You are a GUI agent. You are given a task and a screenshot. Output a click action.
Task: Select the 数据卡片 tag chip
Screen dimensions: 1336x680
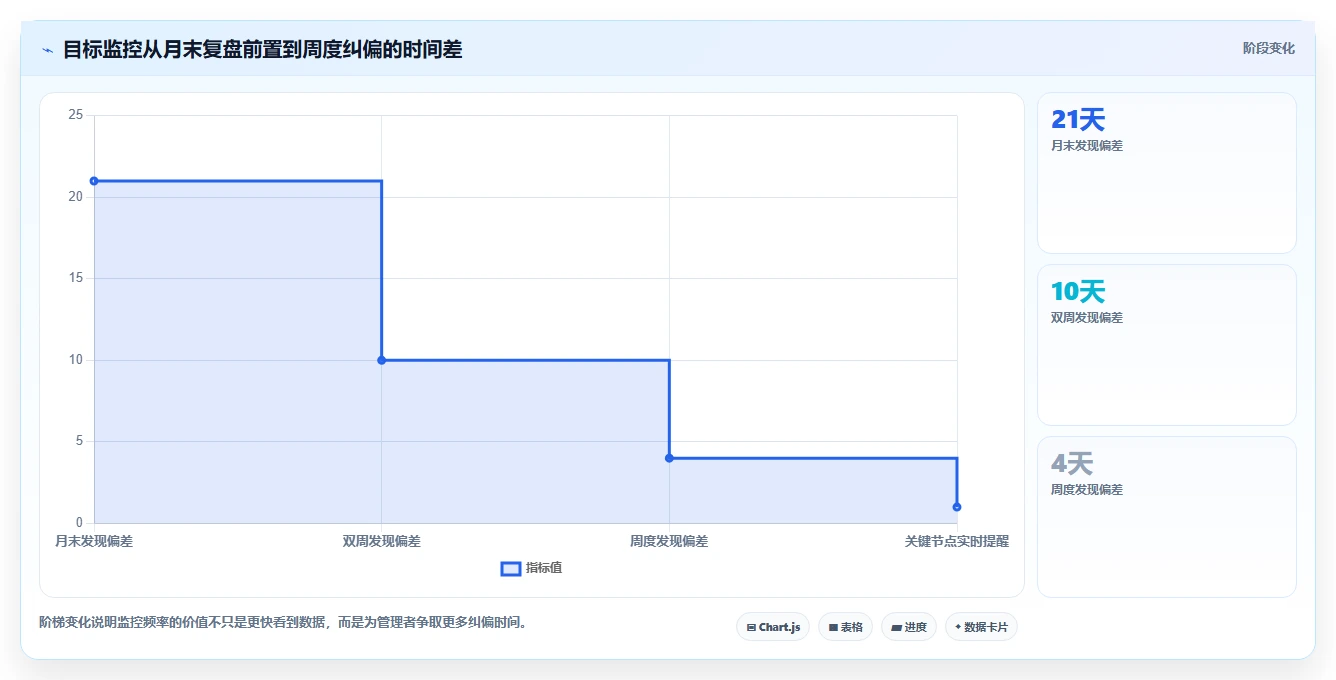[x=981, y=627]
